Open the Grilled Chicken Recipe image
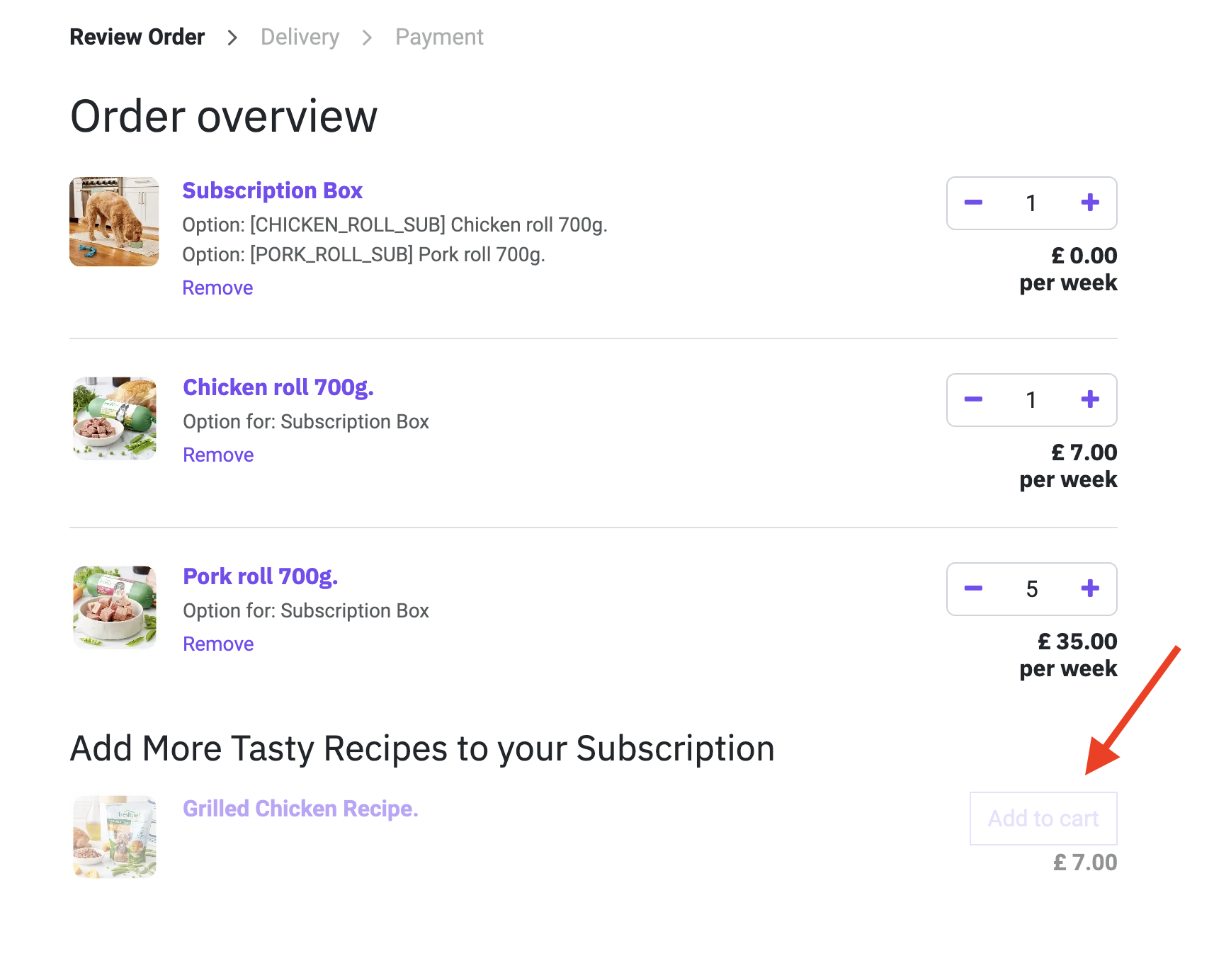Screen dimensions: 1231x980 [x=115, y=837]
